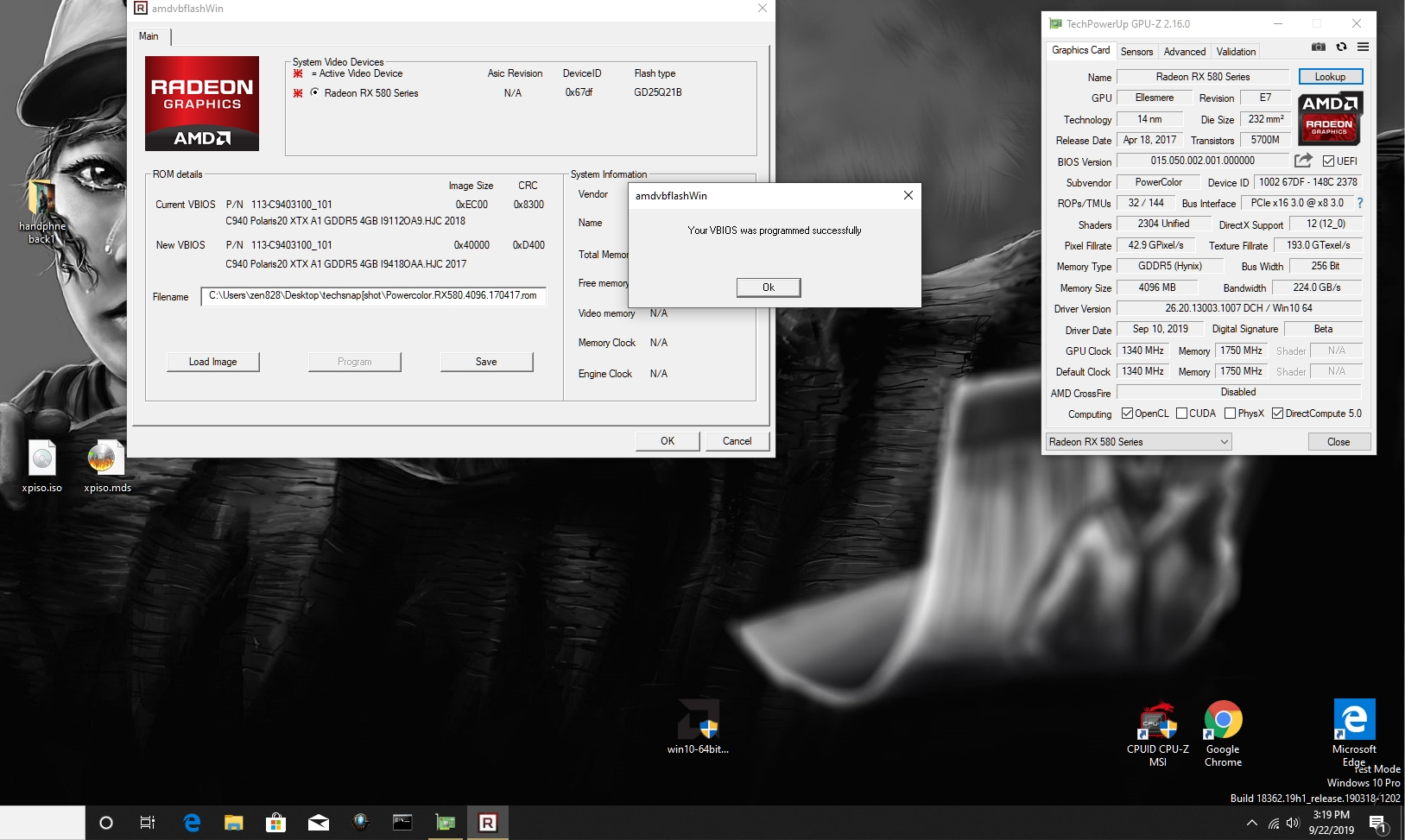
Task: Toggle the CUDA checkbox
Action: [x=1181, y=414]
